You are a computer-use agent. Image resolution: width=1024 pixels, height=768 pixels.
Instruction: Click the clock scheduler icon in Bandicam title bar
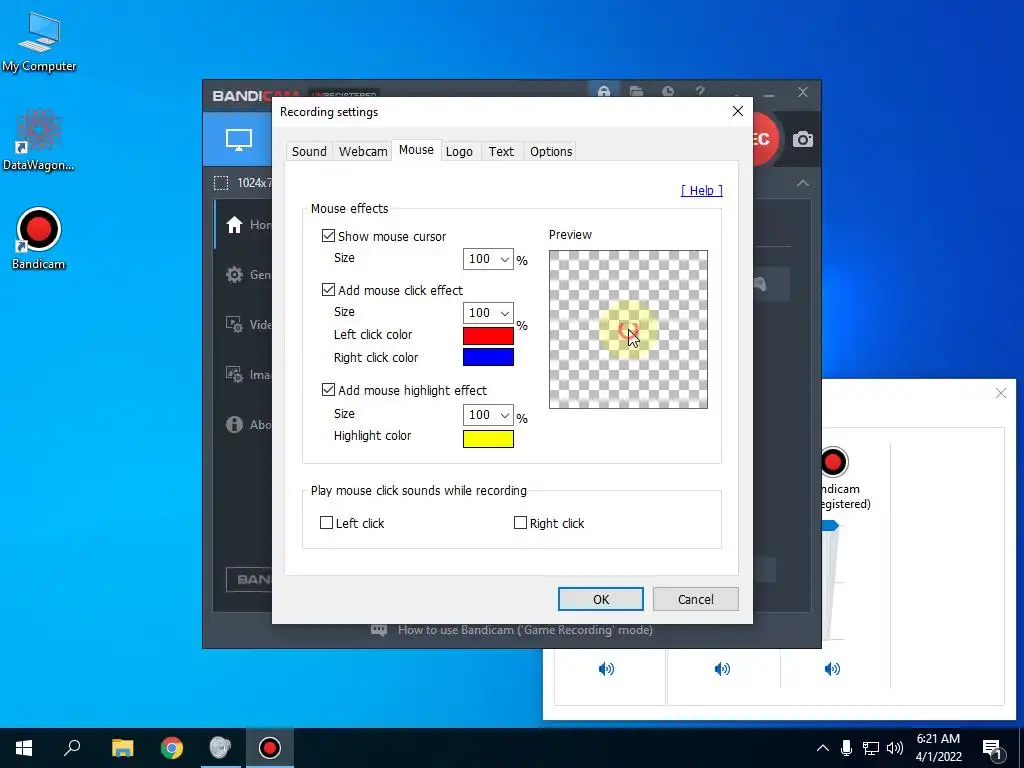click(667, 91)
